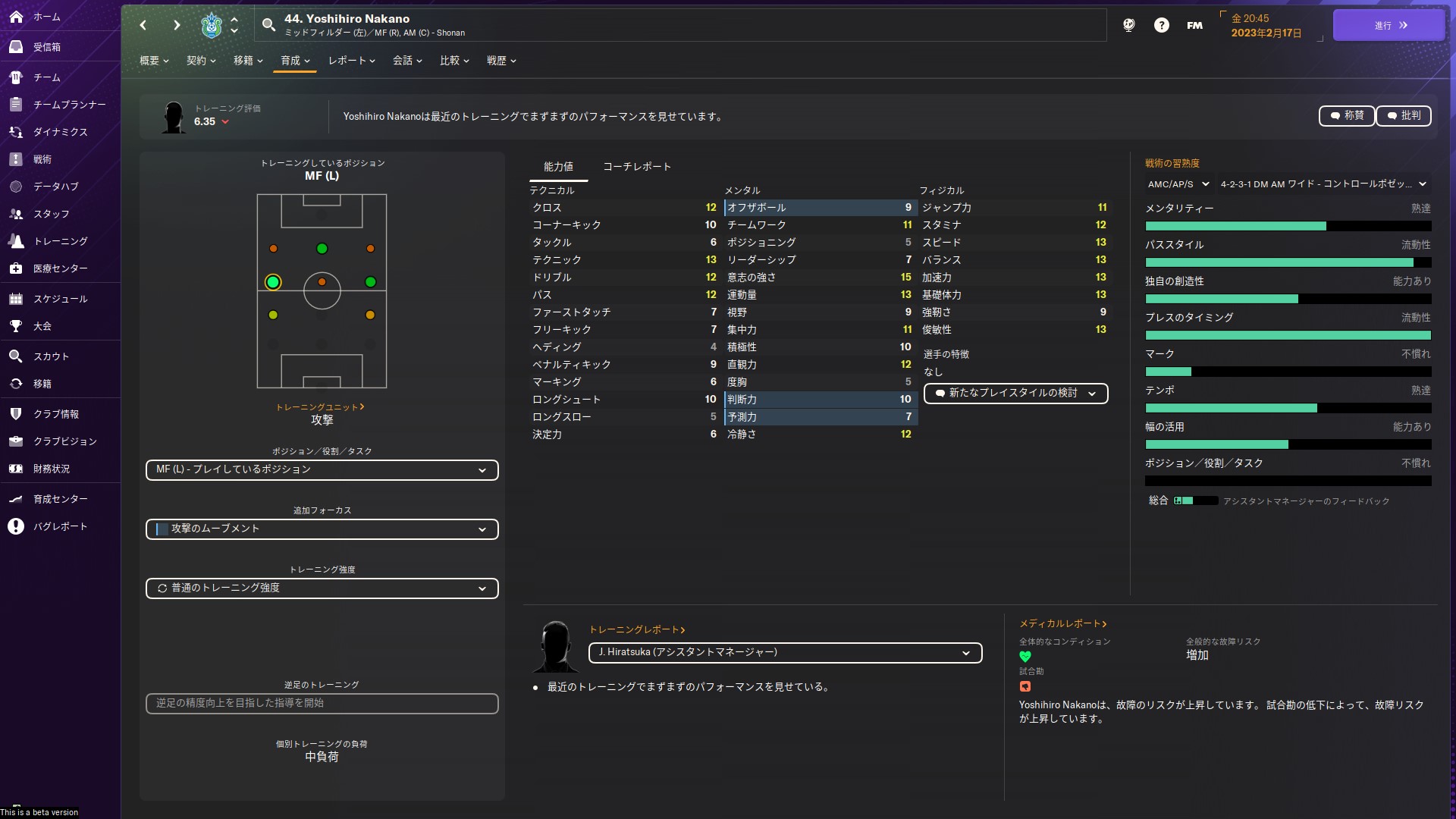1456x819 pixels.
Task: Open 受信箱 inbox in the sidebar
Action: (46, 47)
